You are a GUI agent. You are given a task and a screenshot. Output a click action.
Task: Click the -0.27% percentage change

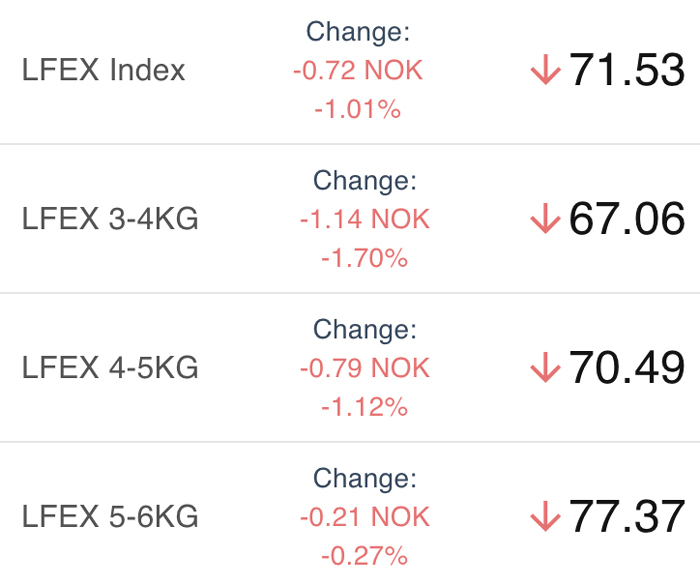[365, 556]
